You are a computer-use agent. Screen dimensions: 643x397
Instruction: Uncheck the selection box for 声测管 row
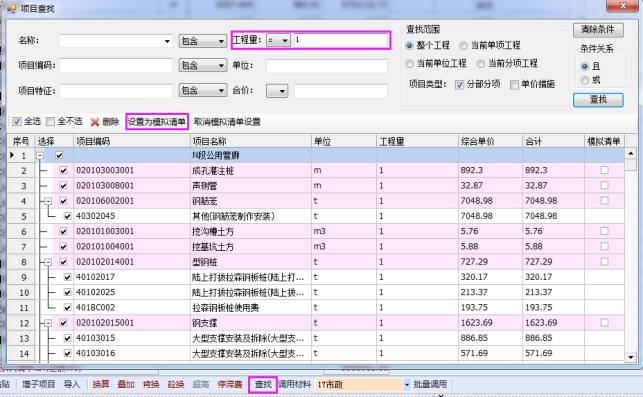coord(63,185)
